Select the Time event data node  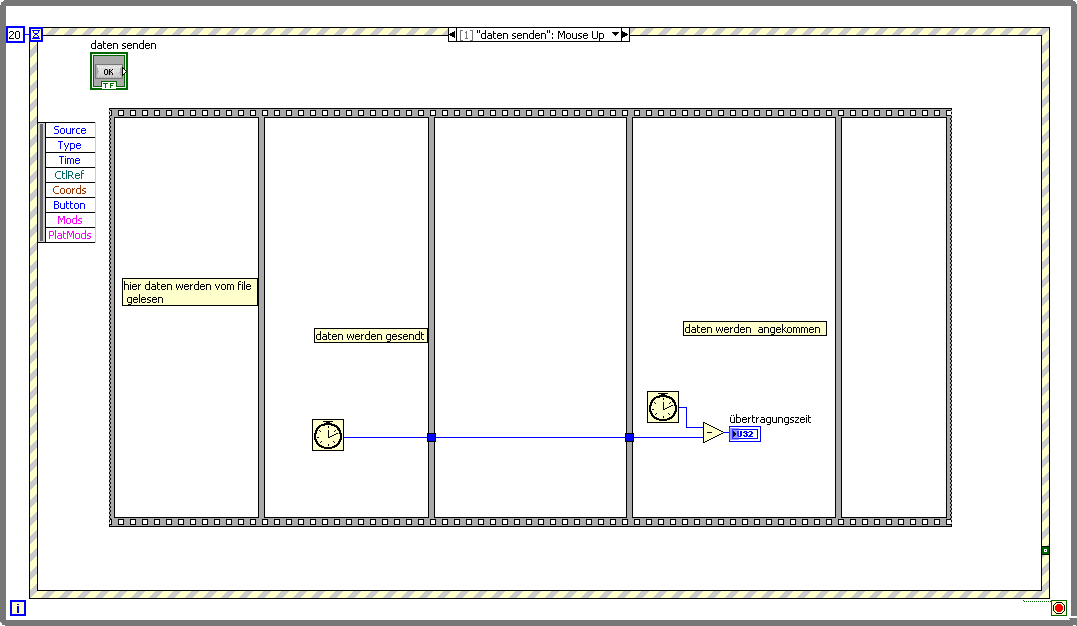pyautogui.click(x=69, y=160)
